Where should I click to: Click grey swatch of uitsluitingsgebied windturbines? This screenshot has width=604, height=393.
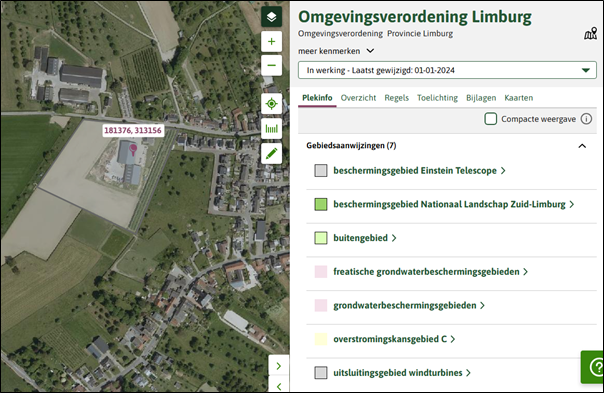[321, 373]
